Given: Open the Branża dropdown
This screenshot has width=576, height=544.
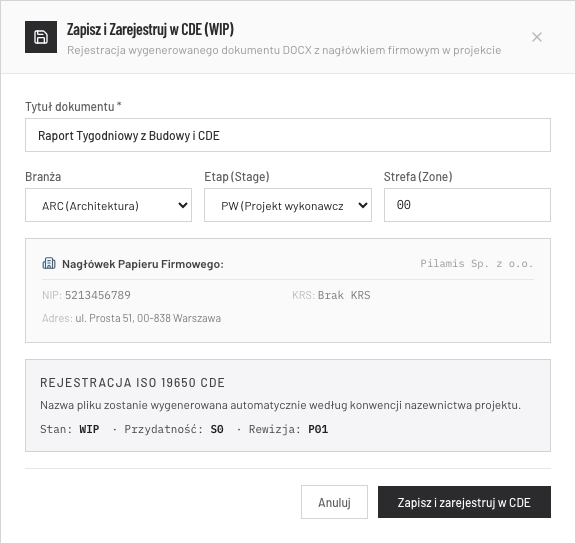Looking at the screenshot, I should (x=108, y=205).
